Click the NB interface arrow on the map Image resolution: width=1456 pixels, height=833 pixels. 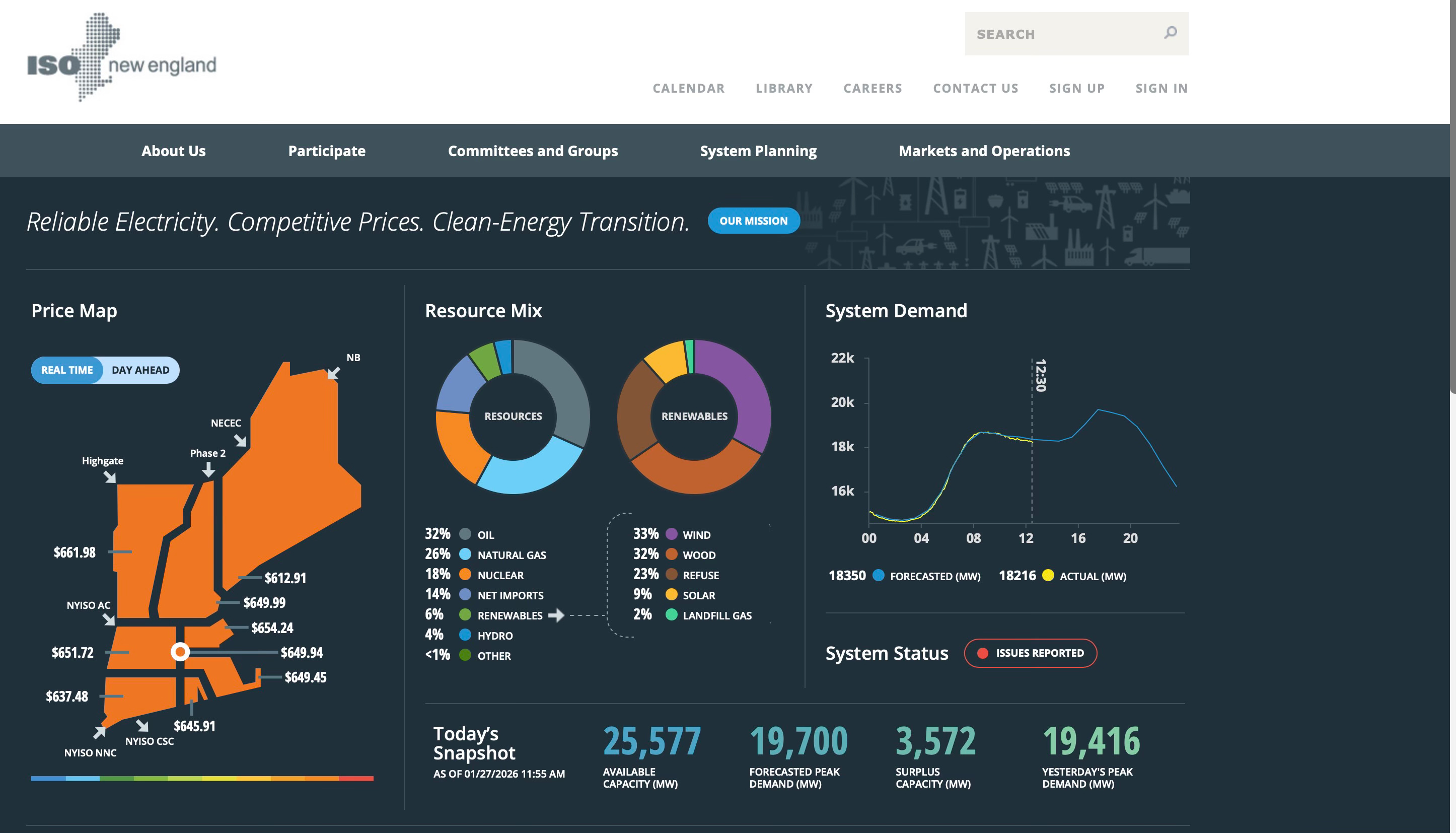(x=334, y=373)
